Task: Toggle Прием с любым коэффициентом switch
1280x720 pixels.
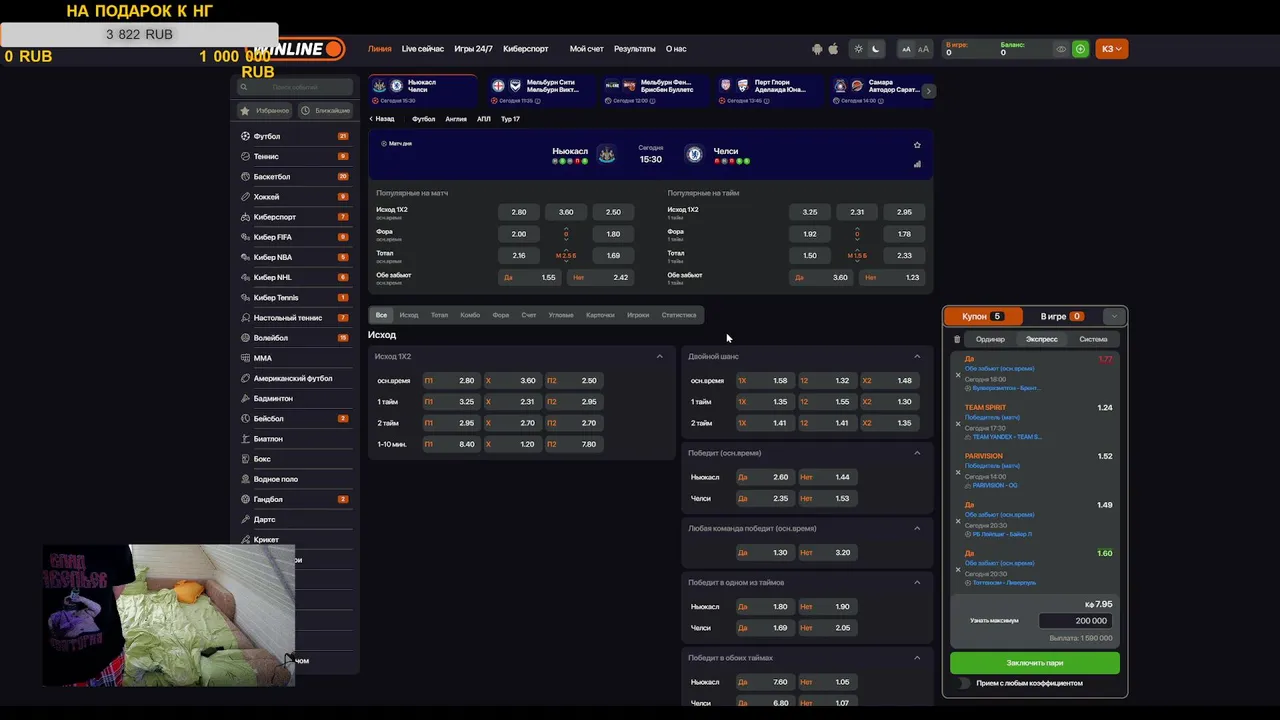Action: (964, 683)
